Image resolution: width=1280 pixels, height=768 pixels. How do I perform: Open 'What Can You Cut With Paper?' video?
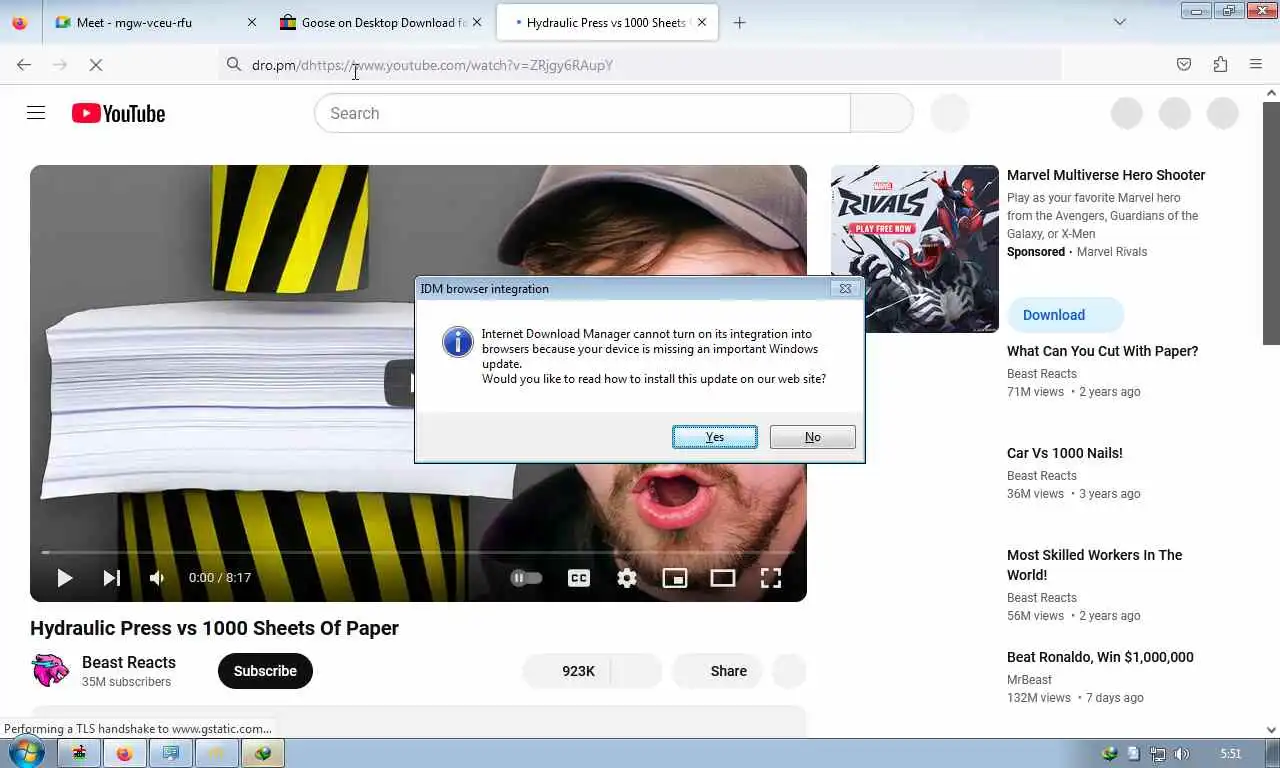(1102, 351)
